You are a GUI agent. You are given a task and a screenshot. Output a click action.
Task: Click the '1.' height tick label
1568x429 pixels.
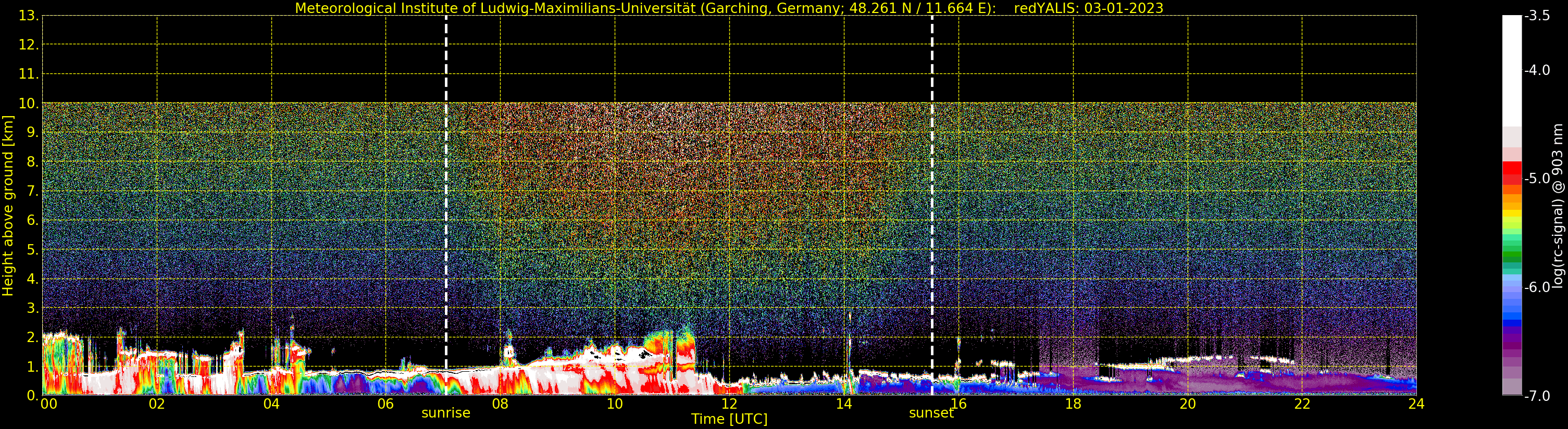click(x=33, y=367)
